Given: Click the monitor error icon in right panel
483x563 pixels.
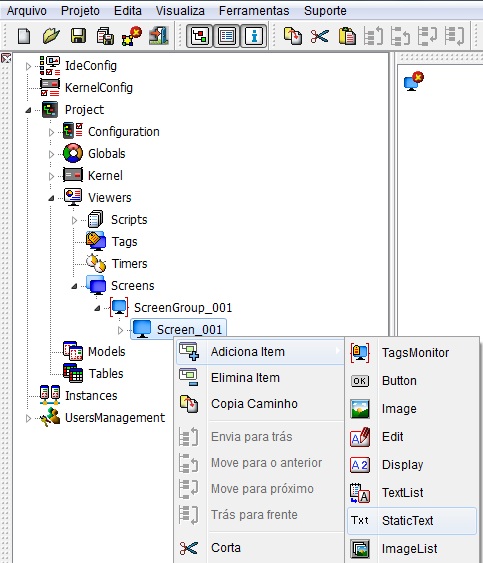Looking at the screenshot, I should pyautogui.click(x=414, y=81).
